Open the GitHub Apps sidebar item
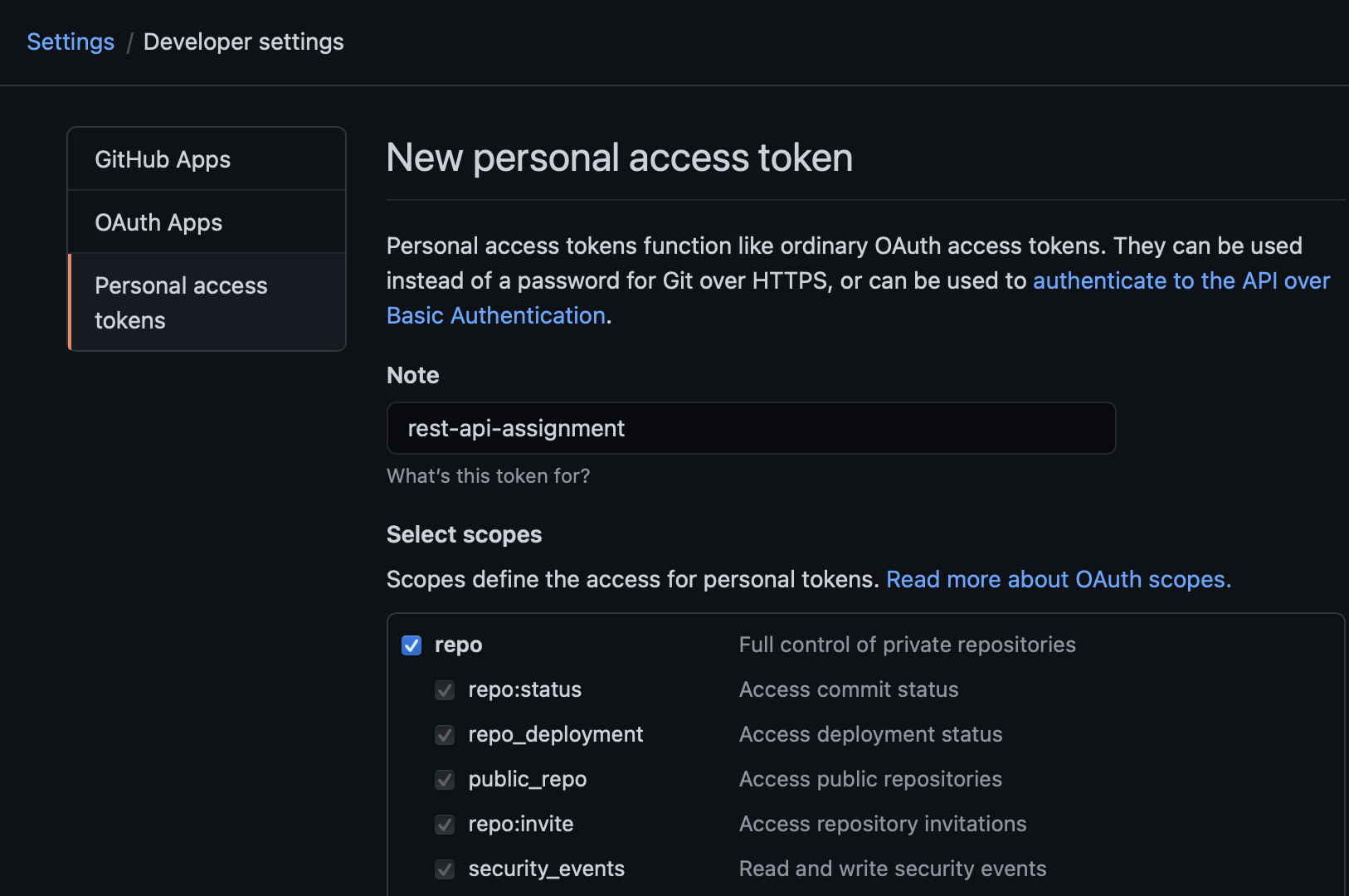1349x896 pixels. pyautogui.click(x=163, y=159)
